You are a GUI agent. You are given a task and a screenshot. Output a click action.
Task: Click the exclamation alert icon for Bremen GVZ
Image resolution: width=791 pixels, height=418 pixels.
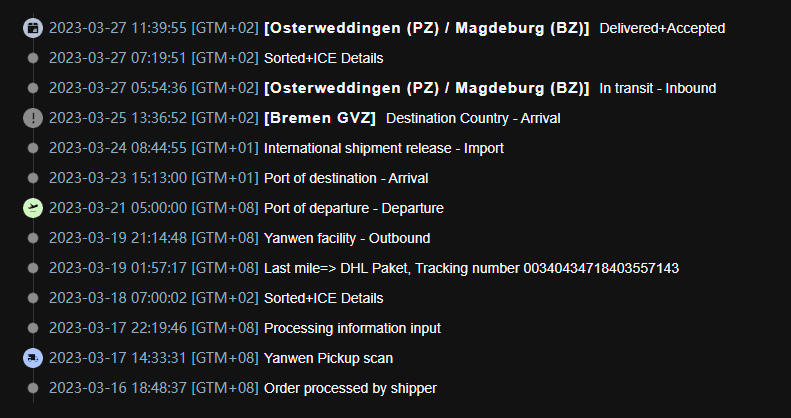[x=33, y=118]
